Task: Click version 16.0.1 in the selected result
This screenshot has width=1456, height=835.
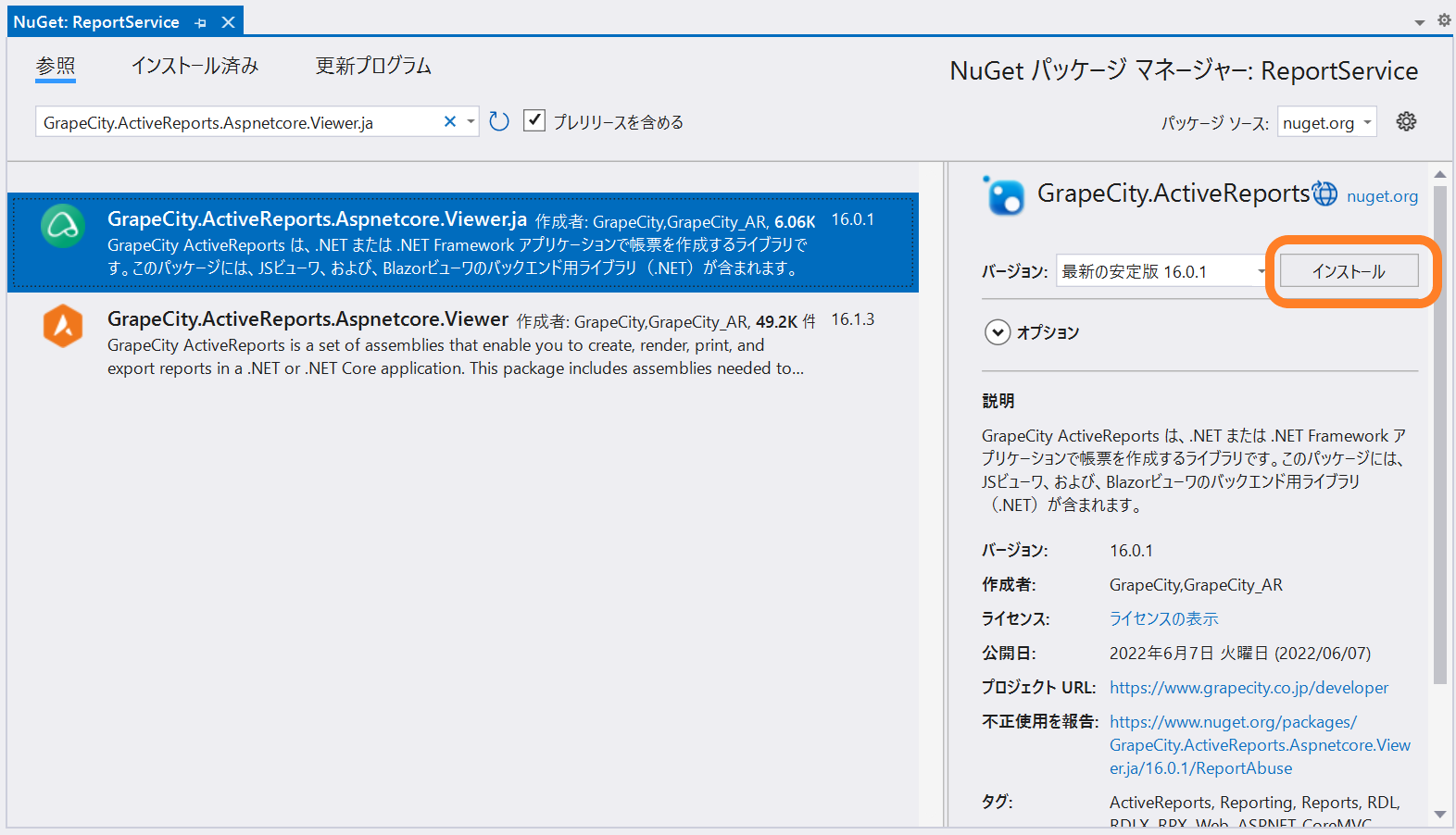Action: tap(852, 219)
